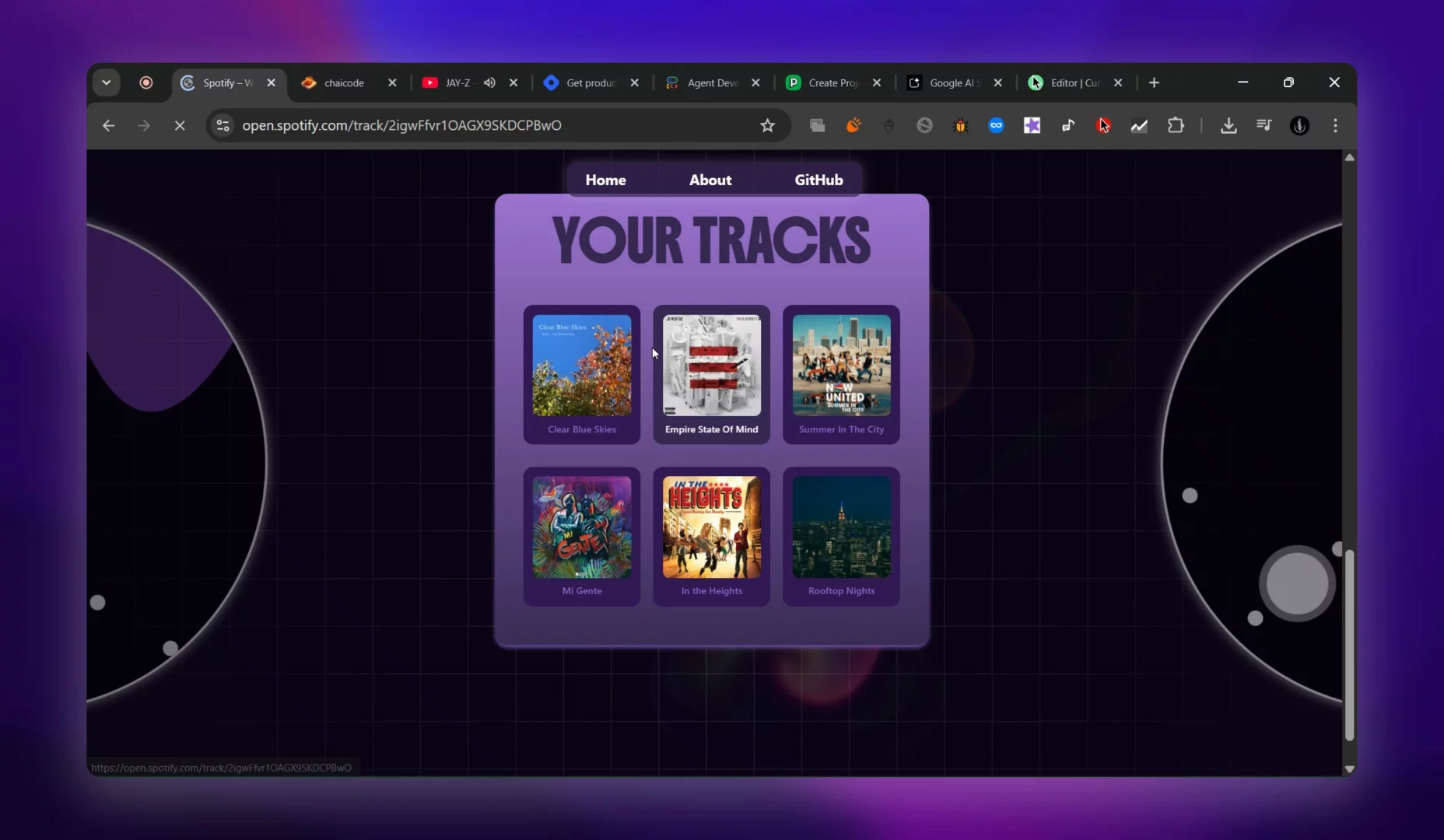Switch to the chaicode tab

(x=344, y=82)
